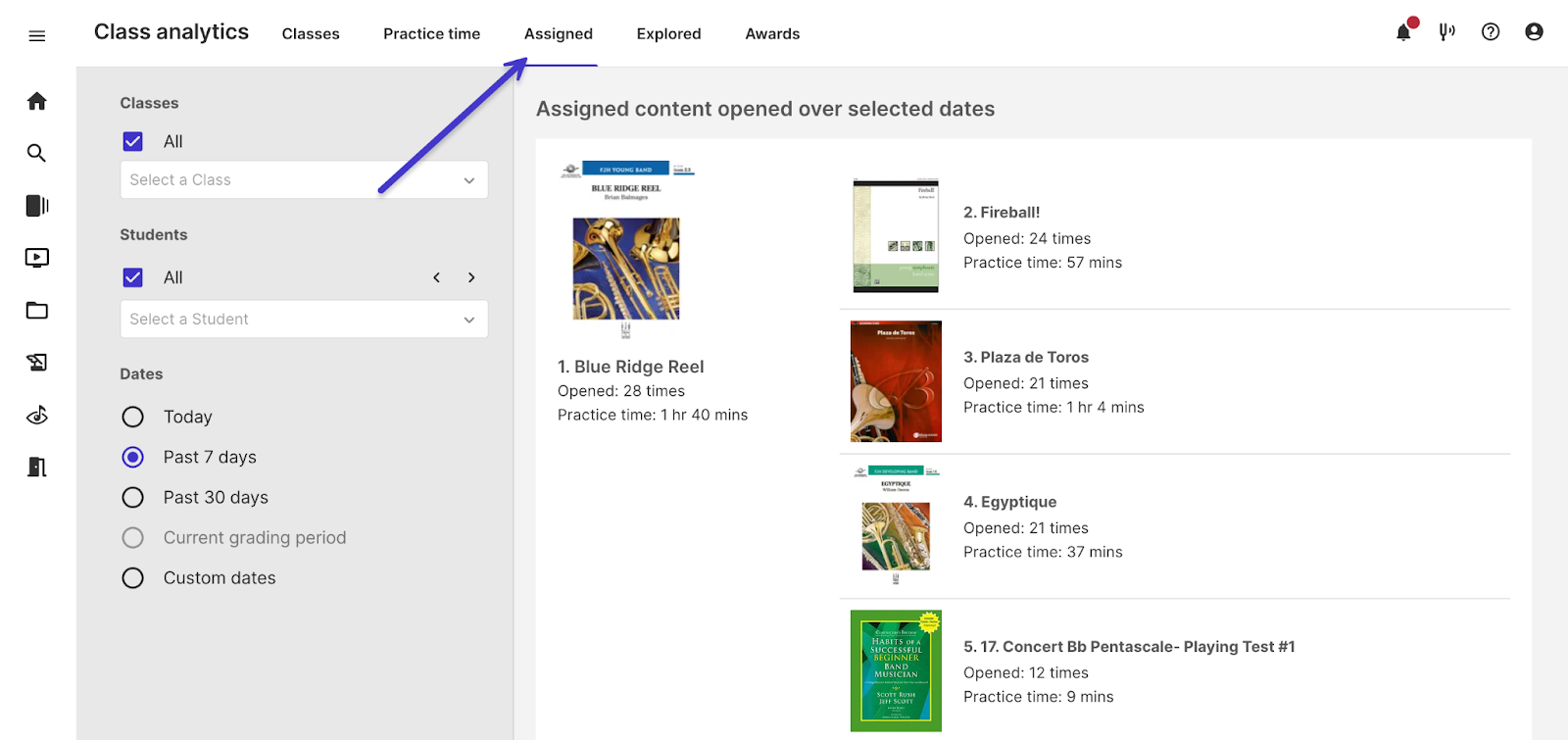Open the hamburger main menu

tap(37, 36)
